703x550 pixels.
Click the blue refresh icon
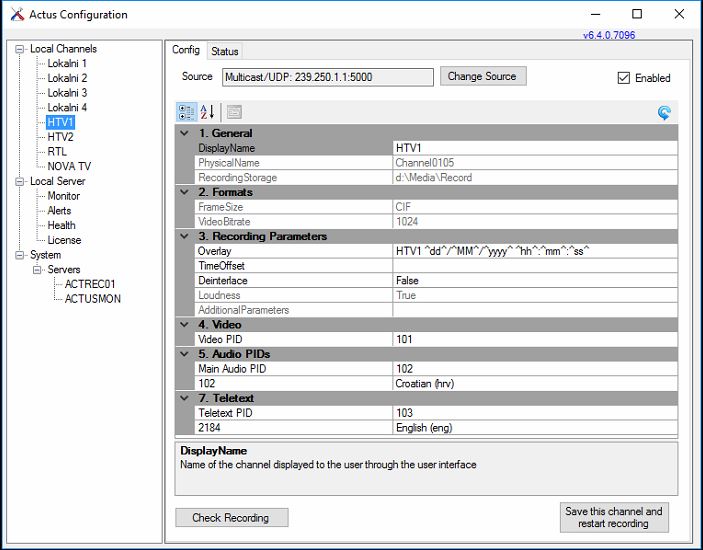pos(664,113)
